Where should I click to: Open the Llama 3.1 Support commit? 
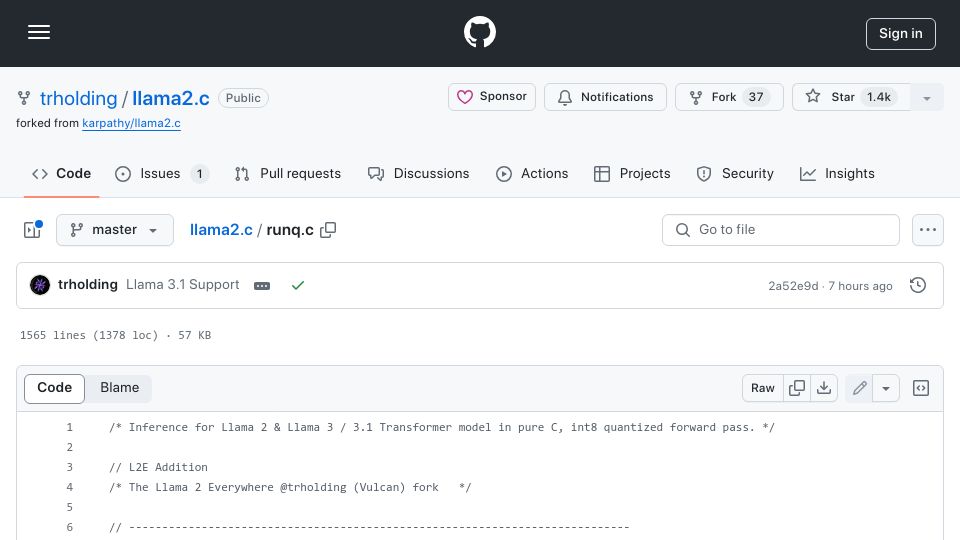182,285
